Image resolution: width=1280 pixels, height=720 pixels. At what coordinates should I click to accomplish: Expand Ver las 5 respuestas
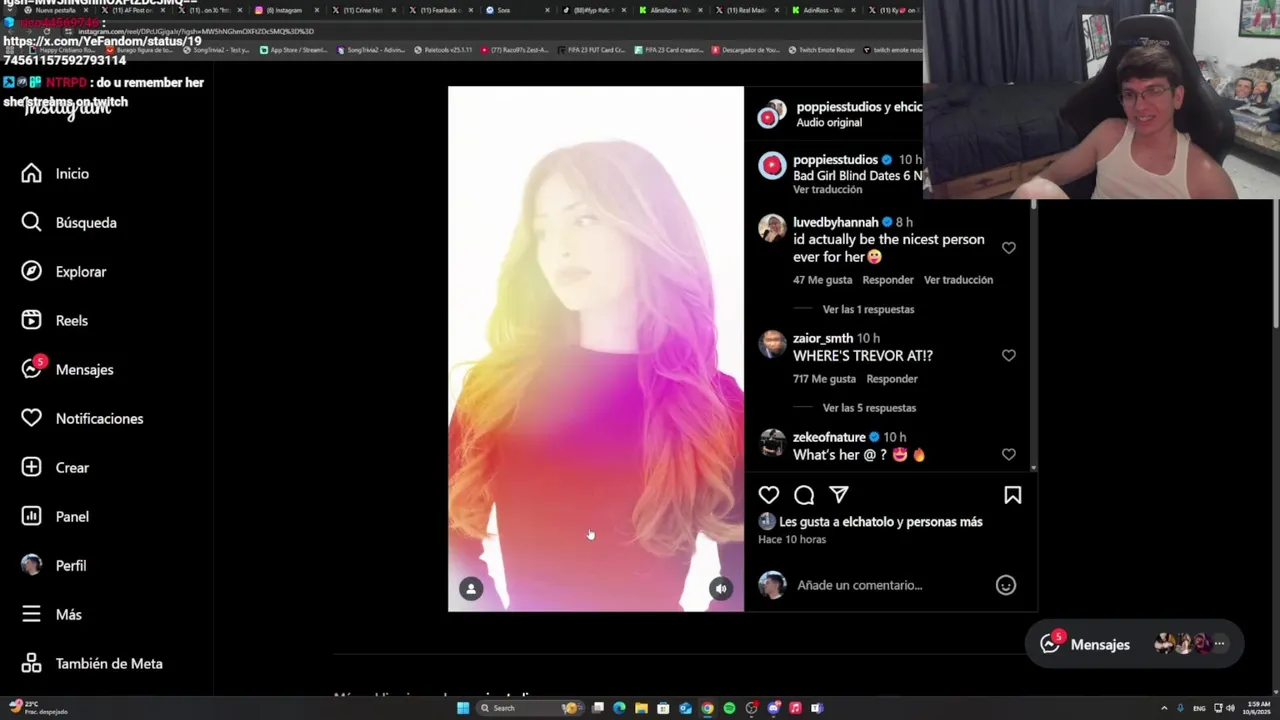click(x=869, y=408)
